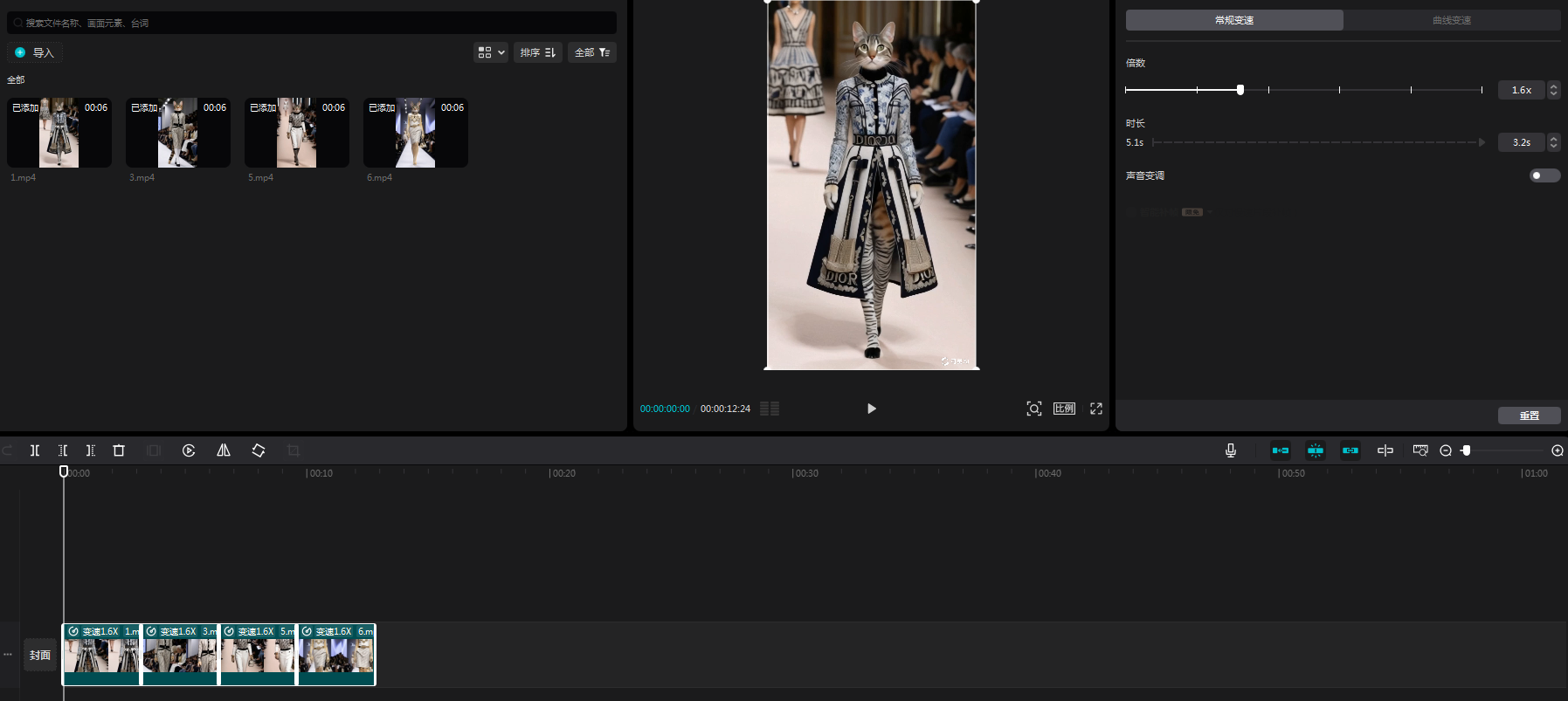Click the 封面 cover button

(39, 655)
